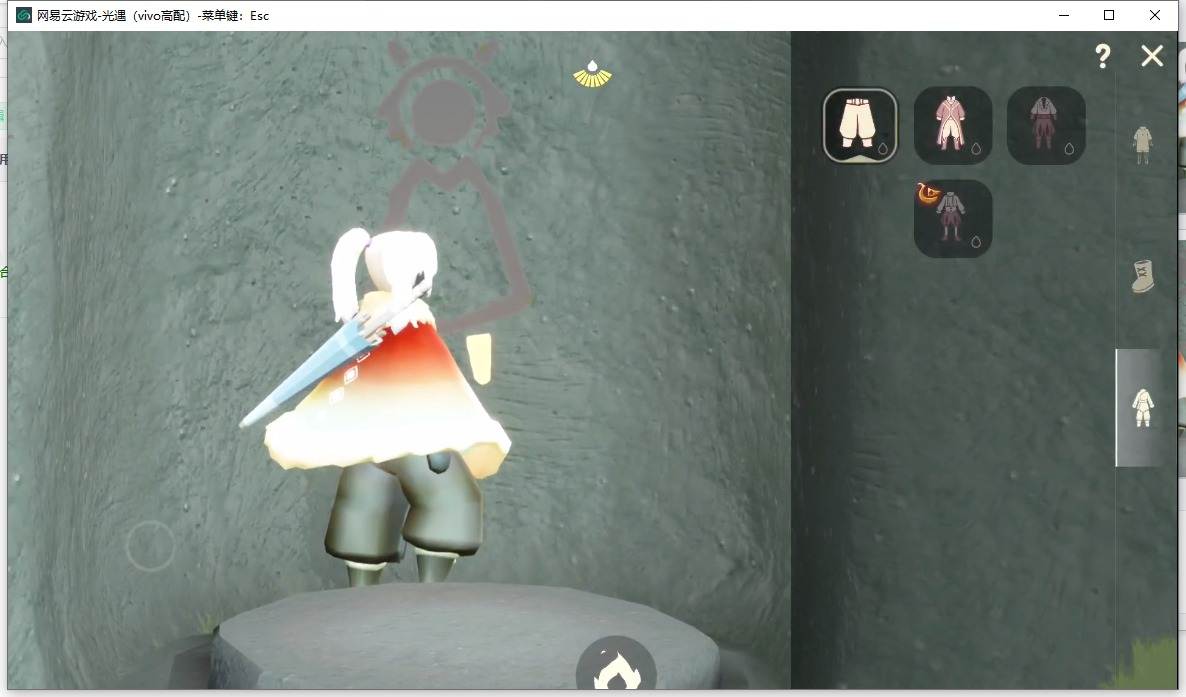Choose the pink long coat outfit
The width and height of the screenshot is (1186, 697).
click(953, 126)
